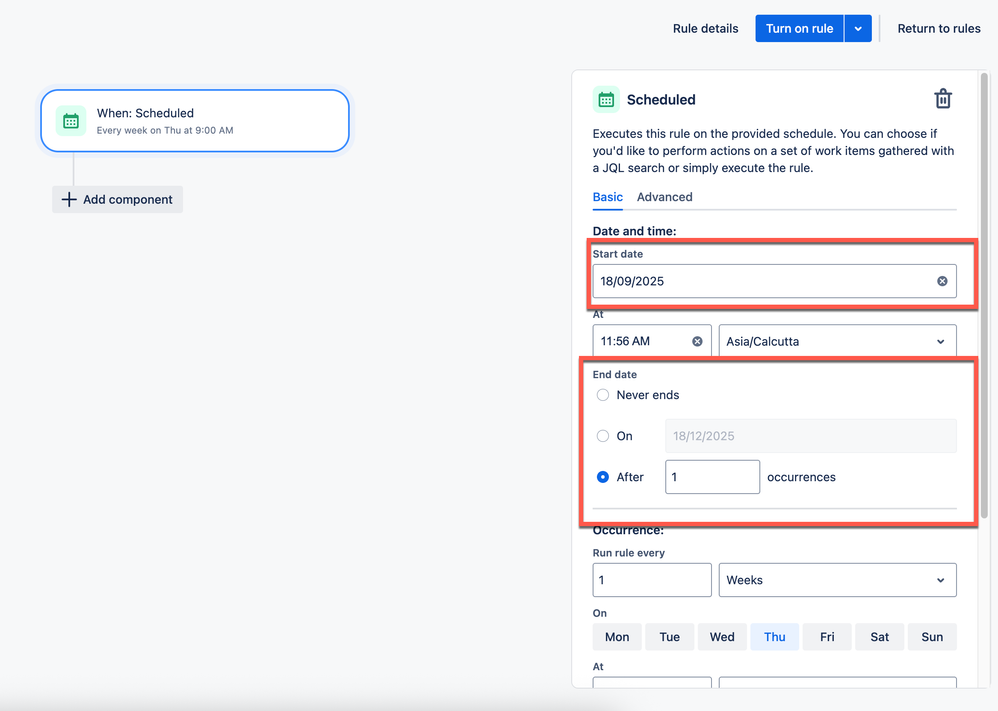This screenshot has height=711, width=998.
Task: Click the occurrences number input field
Action: click(712, 477)
